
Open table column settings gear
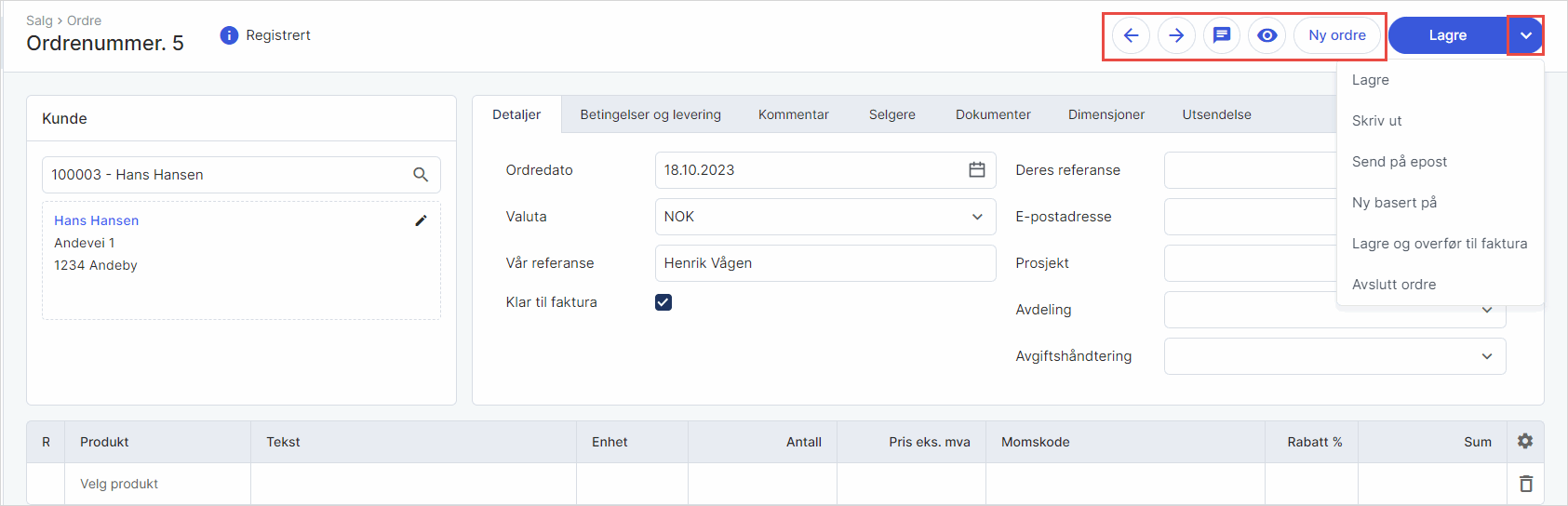point(1524,441)
